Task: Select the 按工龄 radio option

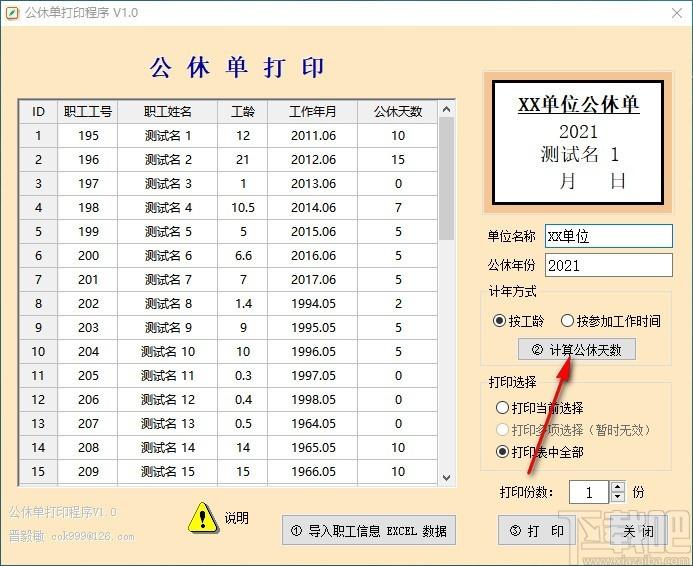Action: (518, 321)
